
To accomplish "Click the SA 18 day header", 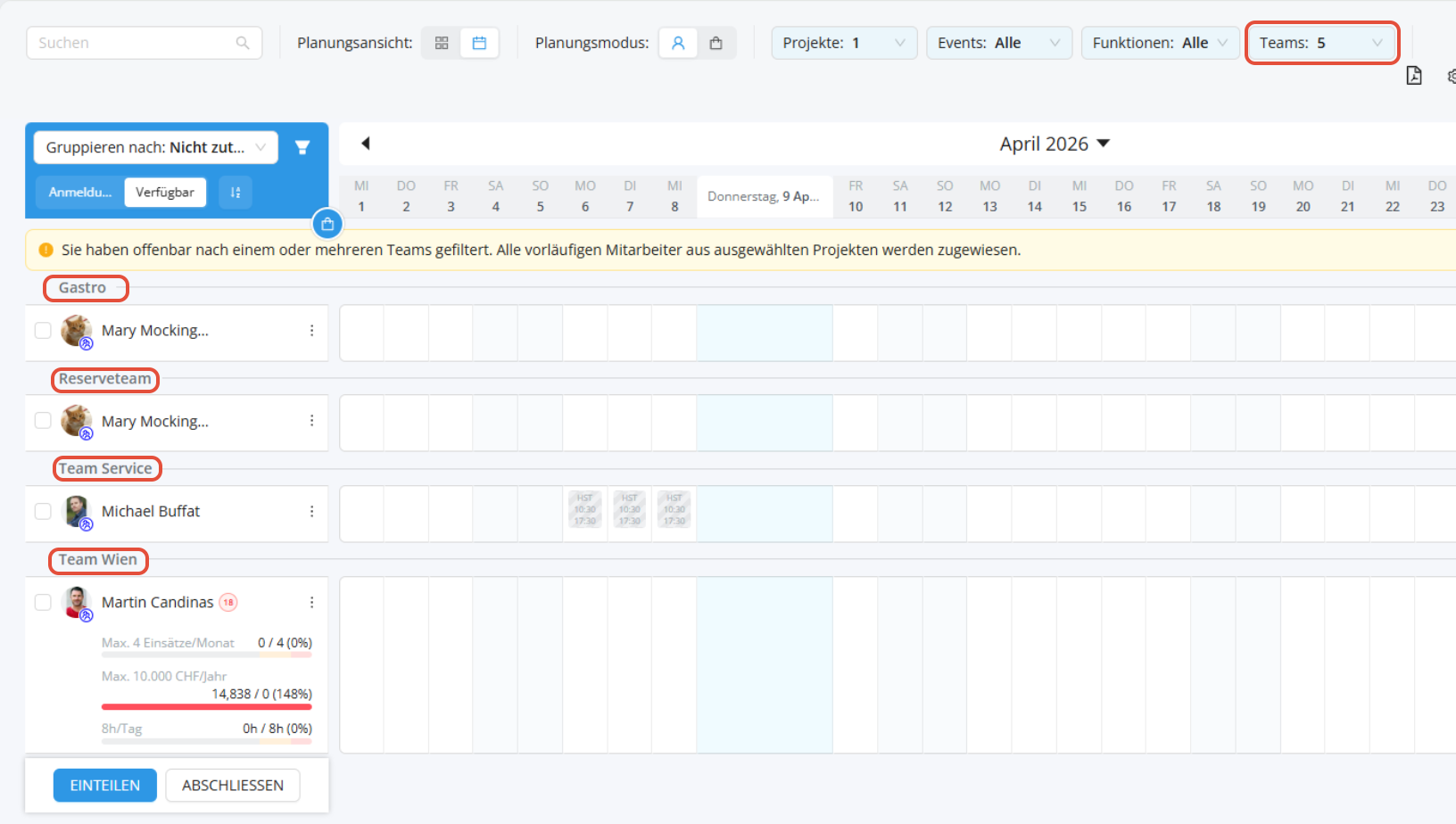I will tap(1213, 196).
